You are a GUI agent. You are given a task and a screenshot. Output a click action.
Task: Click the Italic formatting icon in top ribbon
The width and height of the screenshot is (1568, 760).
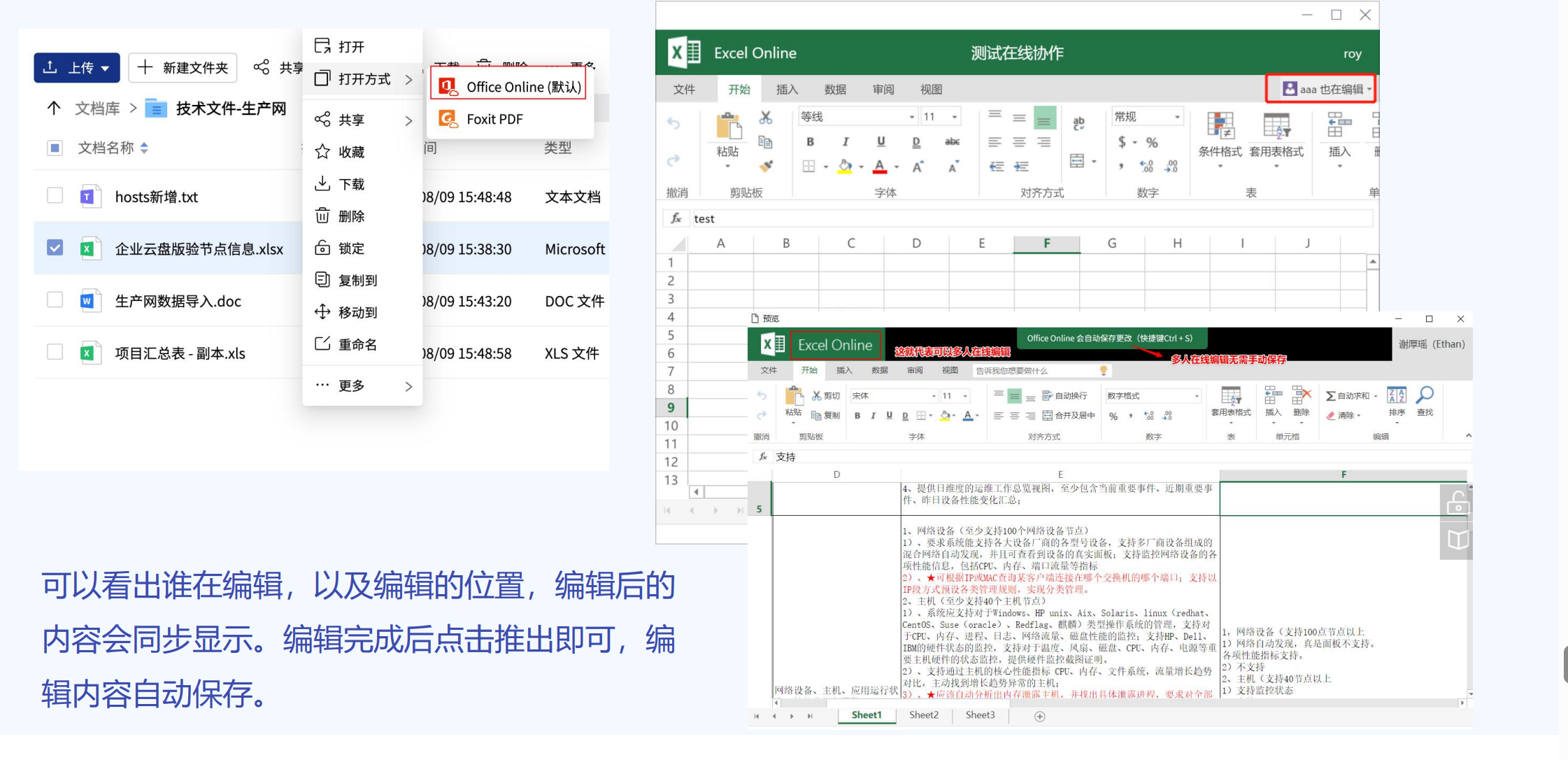coord(846,141)
